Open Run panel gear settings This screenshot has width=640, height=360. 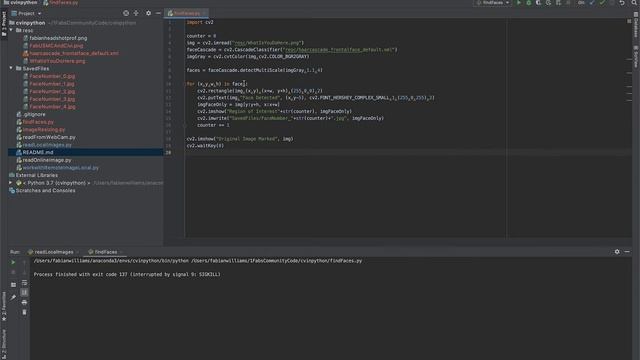[x=617, y=252]
